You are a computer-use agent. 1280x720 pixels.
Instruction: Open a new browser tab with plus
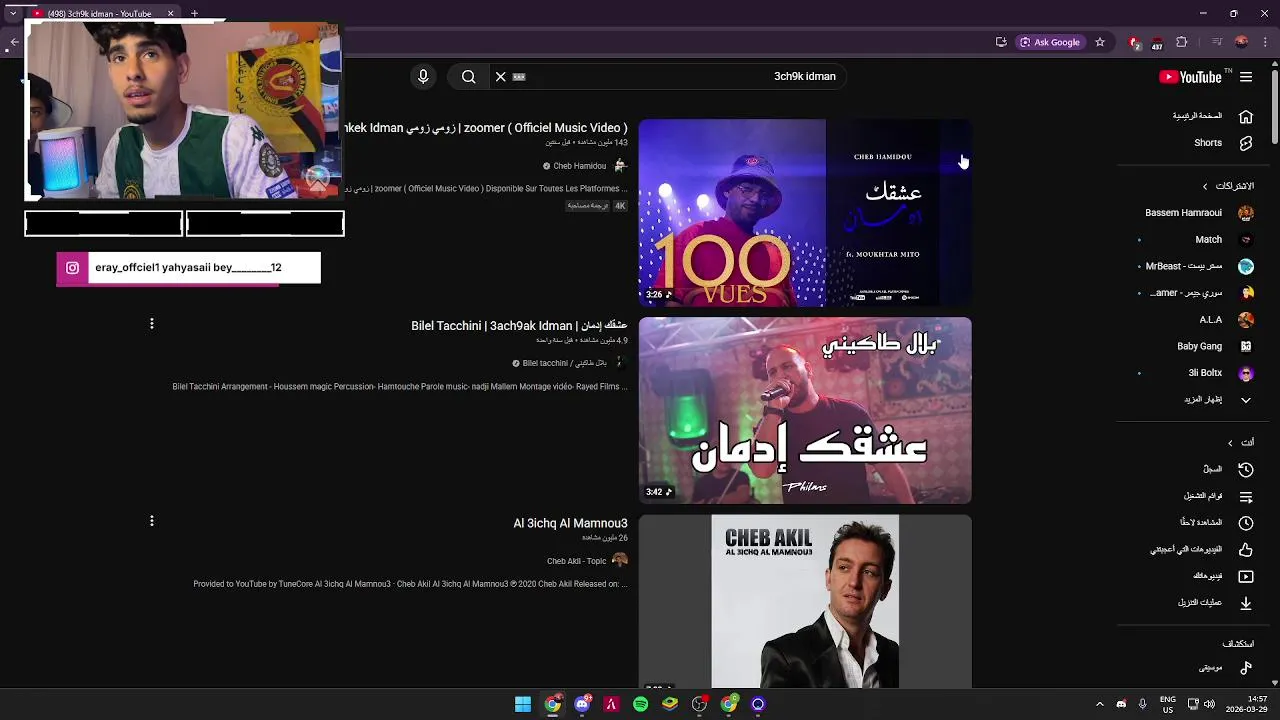point(194,13)
